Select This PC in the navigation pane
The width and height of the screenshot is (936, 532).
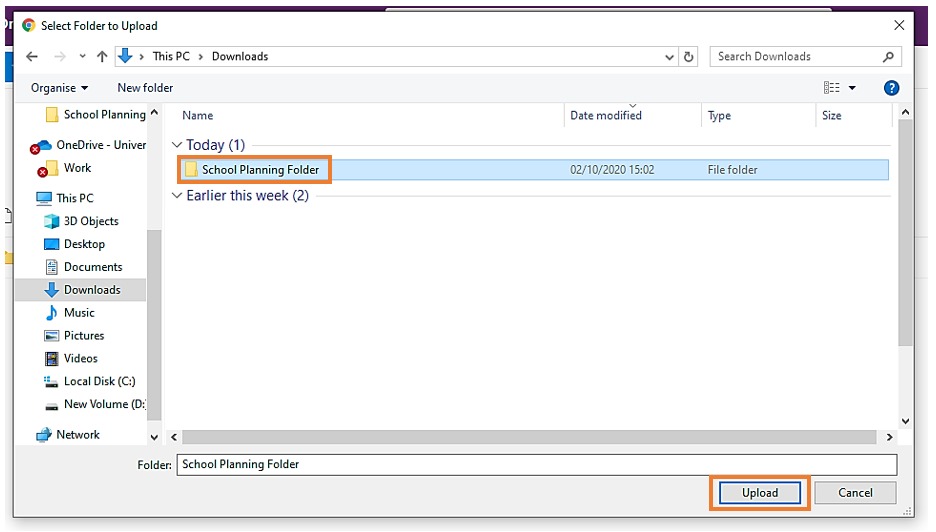75,198
